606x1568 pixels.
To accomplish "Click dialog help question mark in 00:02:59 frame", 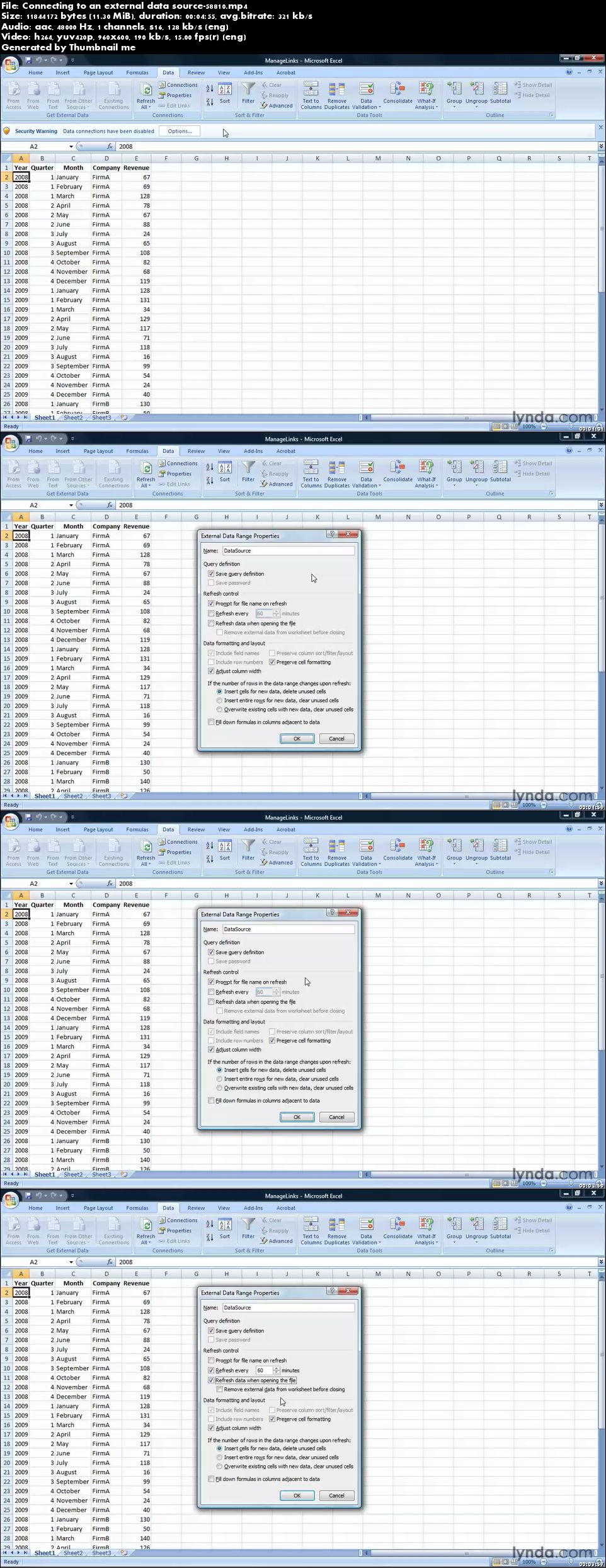I will tap(332, 912).
